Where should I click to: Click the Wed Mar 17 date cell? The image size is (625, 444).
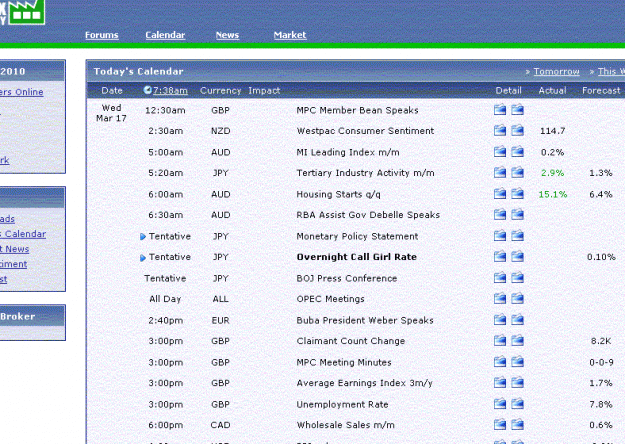pyautogui.click(x=111, y=113)
